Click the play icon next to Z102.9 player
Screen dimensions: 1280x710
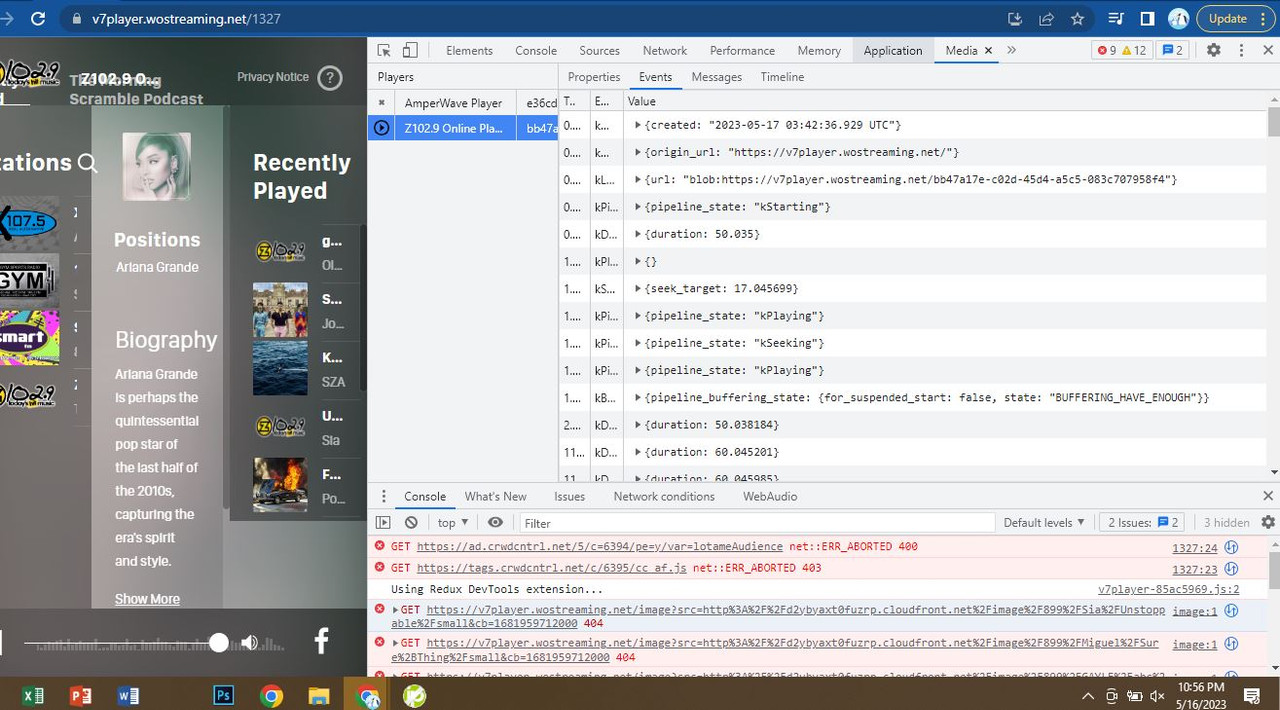(381, 128)
